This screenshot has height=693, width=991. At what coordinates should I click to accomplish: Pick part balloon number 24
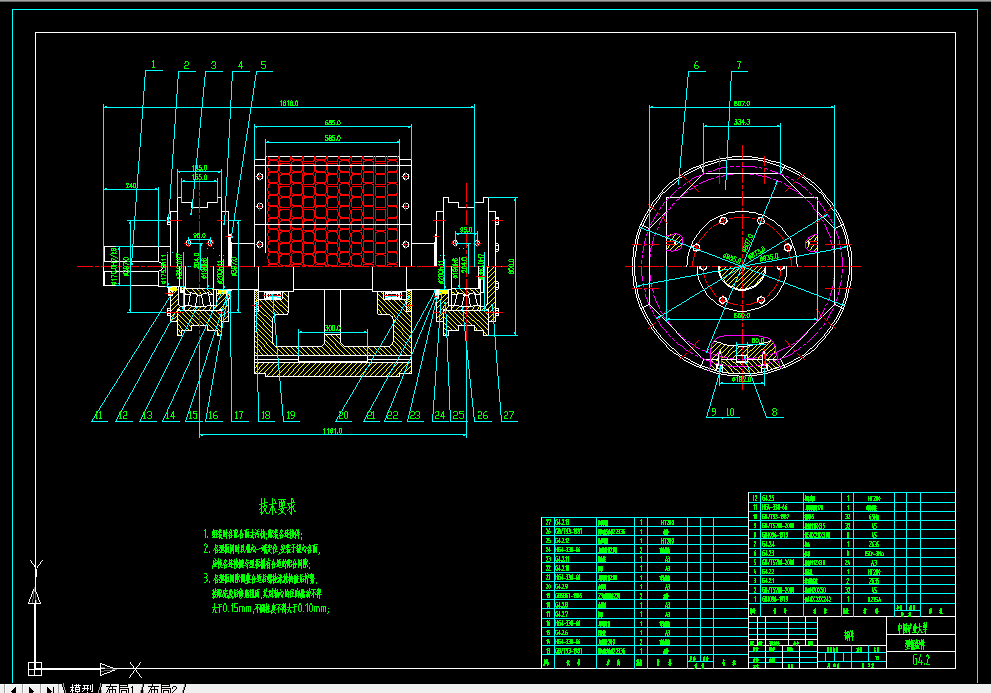pos(439,415)
